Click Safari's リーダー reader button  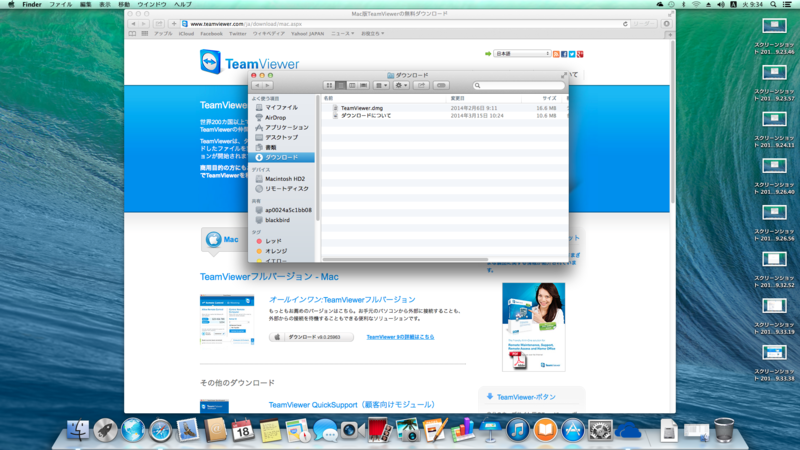(x=643, y=24)
